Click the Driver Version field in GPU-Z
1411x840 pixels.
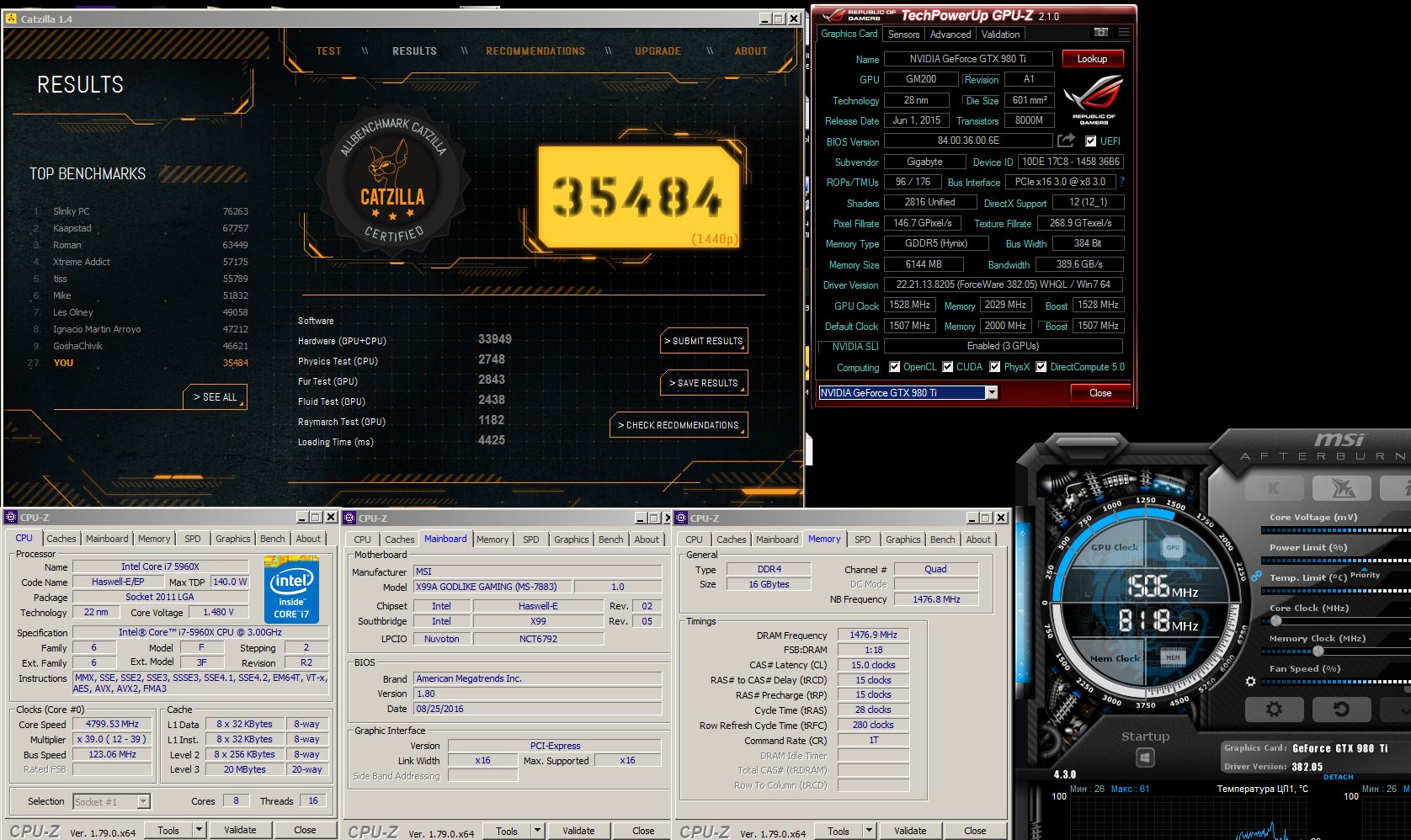pos(1003,284)
